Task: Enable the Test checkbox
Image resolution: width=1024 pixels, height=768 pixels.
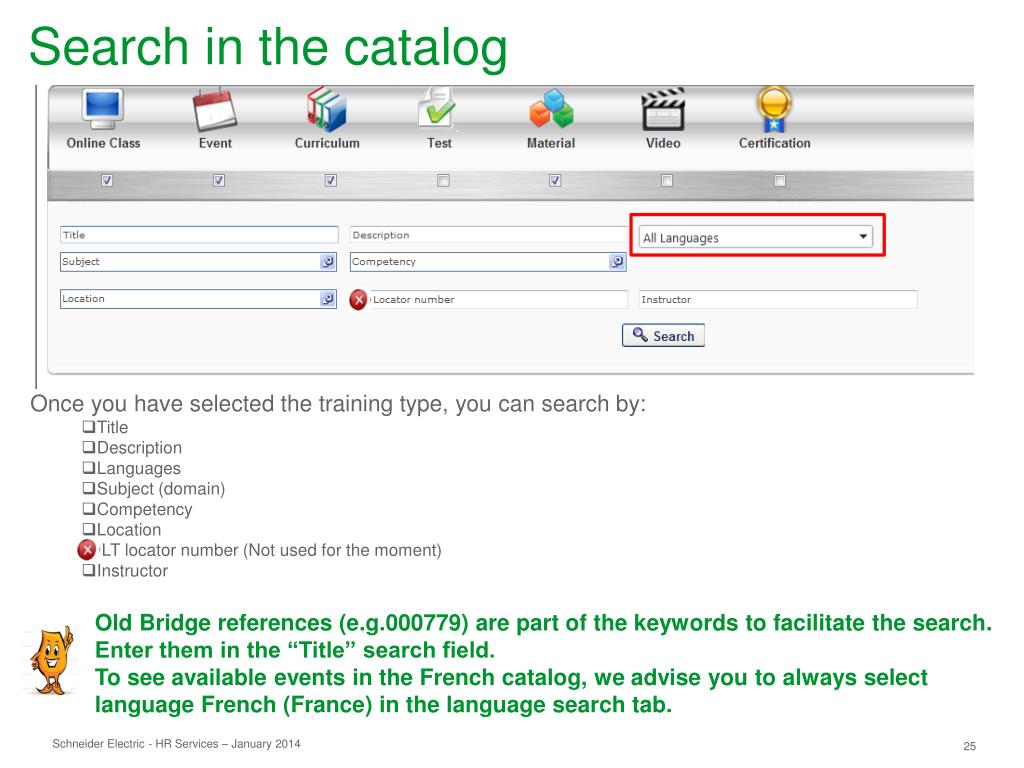Action: coord(443,180)
